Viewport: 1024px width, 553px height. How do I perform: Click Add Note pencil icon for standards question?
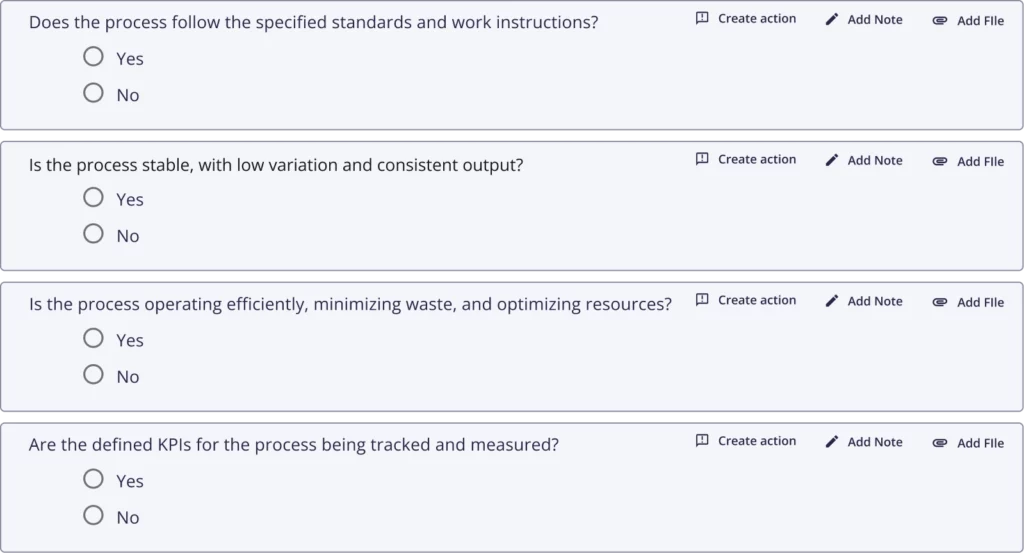click(x=831, y=20)
